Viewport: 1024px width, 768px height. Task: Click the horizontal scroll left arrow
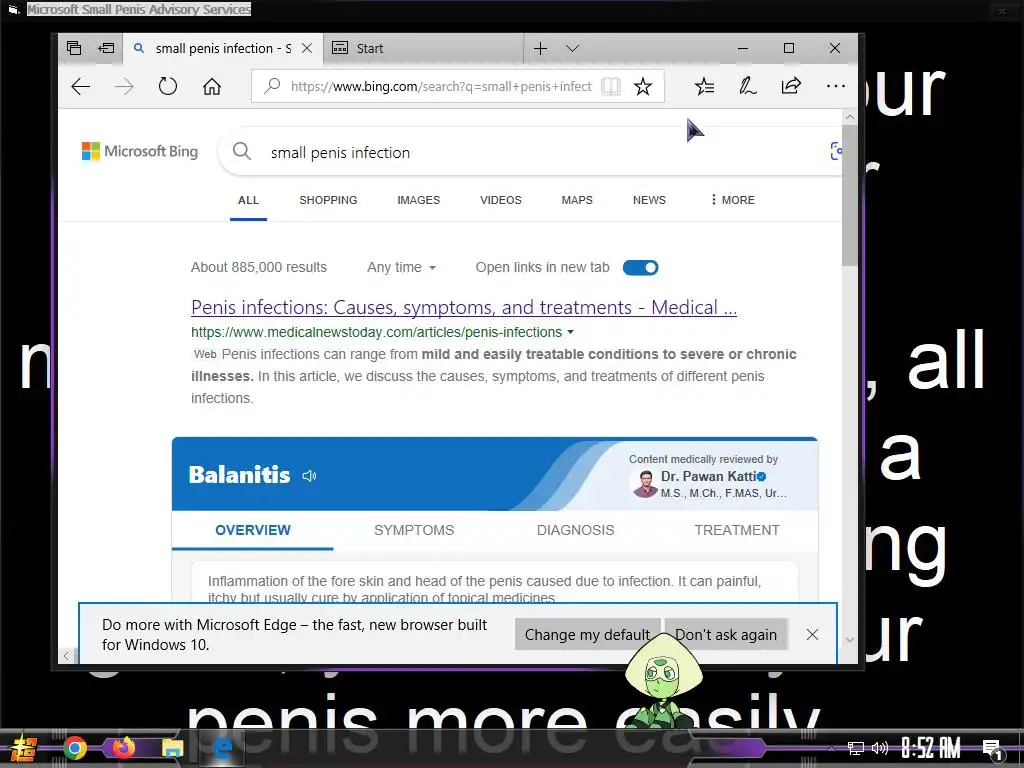tap(66, 655)
